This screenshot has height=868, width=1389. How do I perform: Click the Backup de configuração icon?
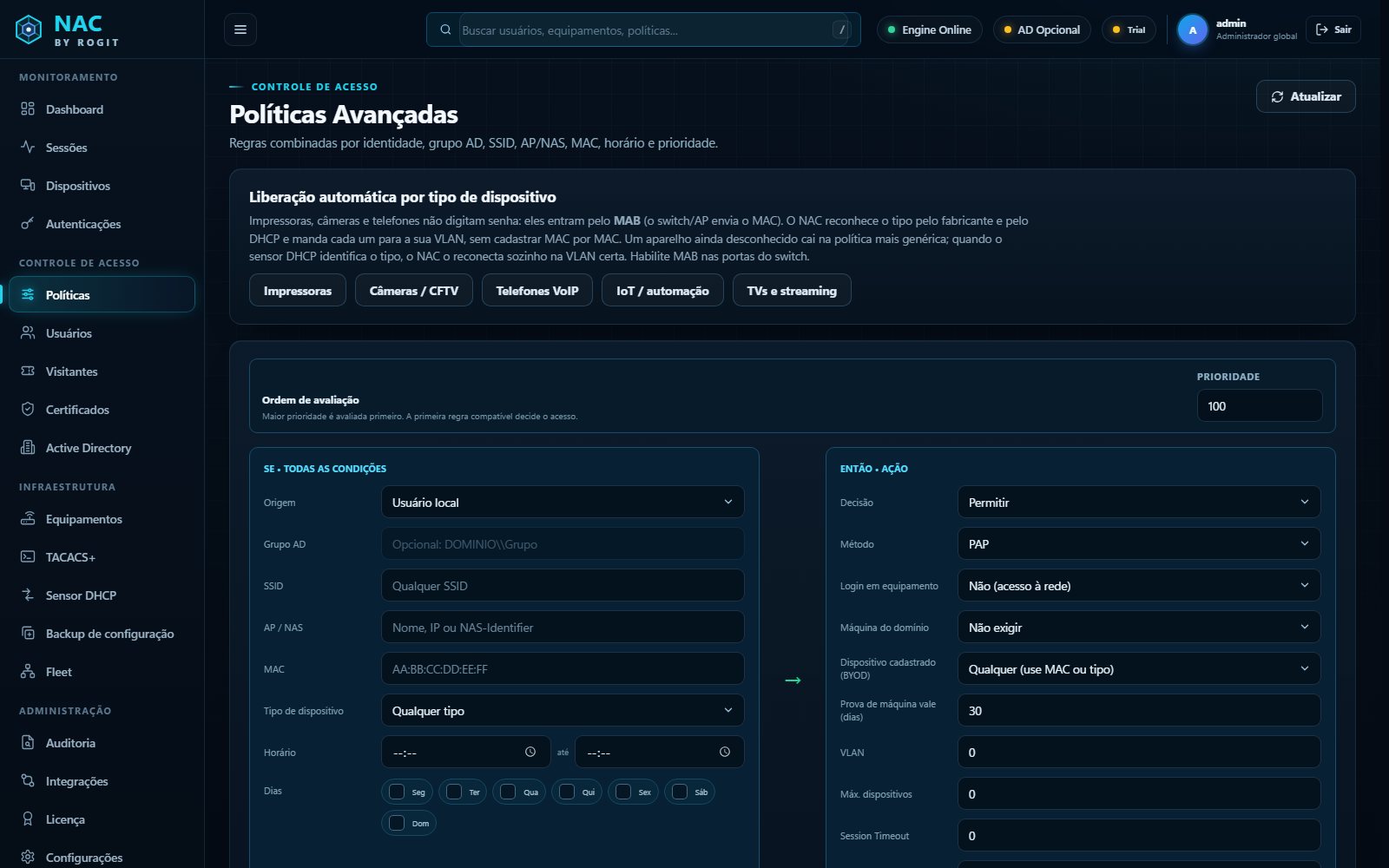(28, 634)
